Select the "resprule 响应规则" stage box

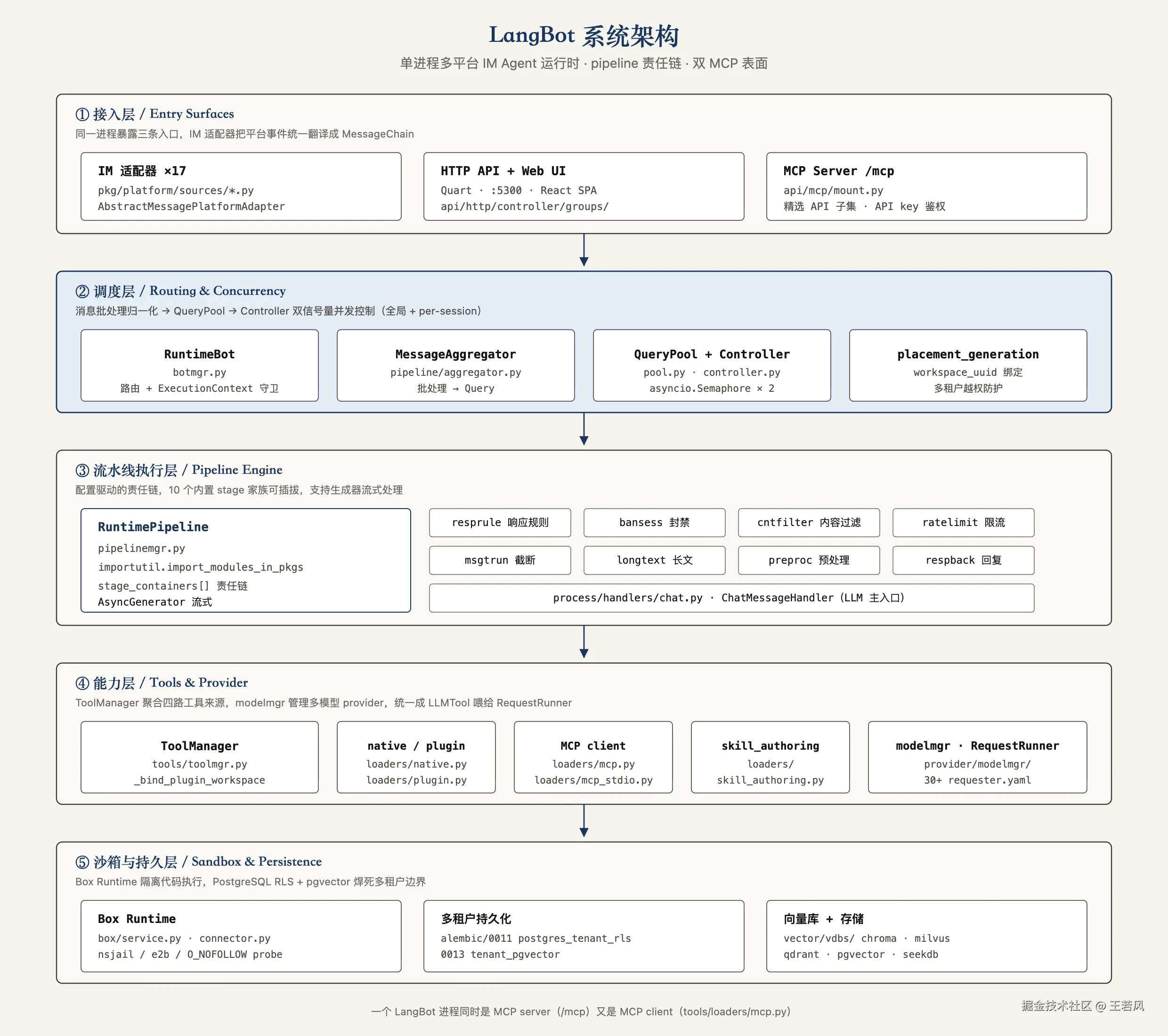coord(500,522)
